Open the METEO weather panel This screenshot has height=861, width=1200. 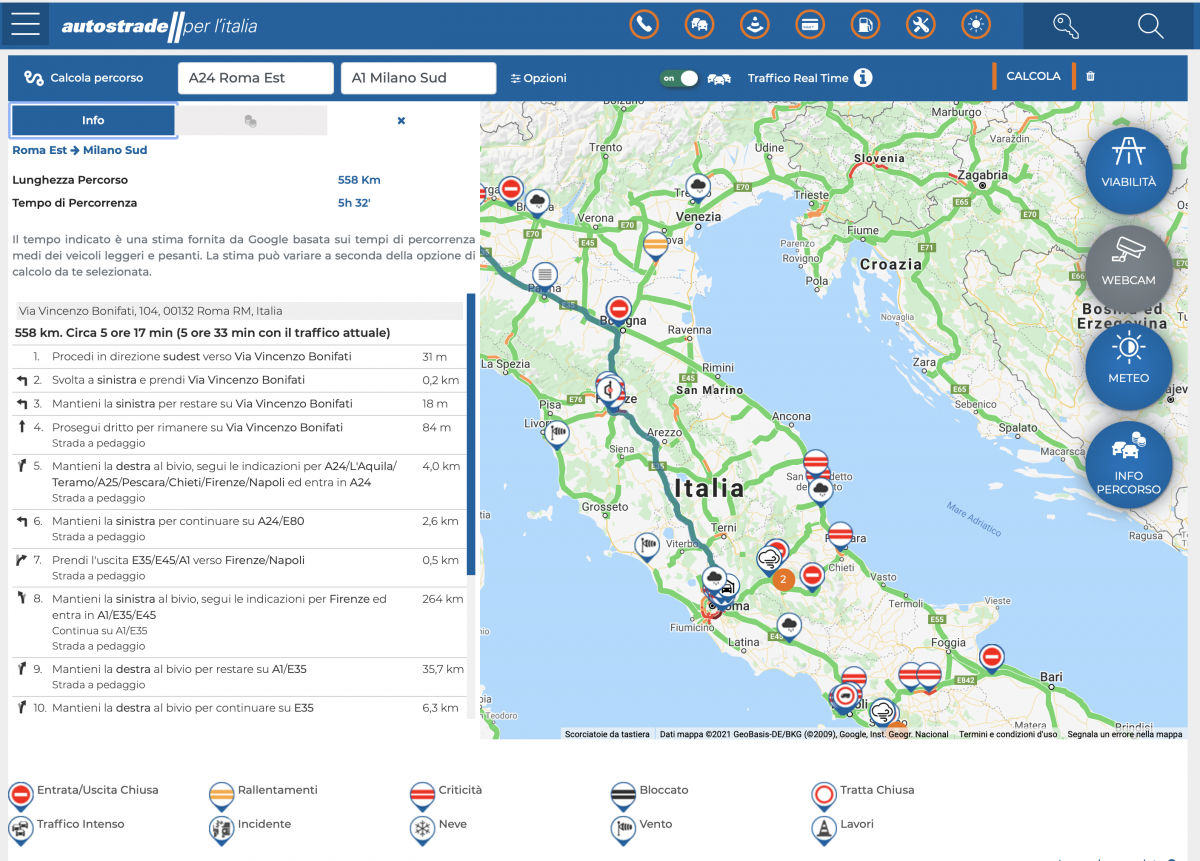(x=1128, y=367)
